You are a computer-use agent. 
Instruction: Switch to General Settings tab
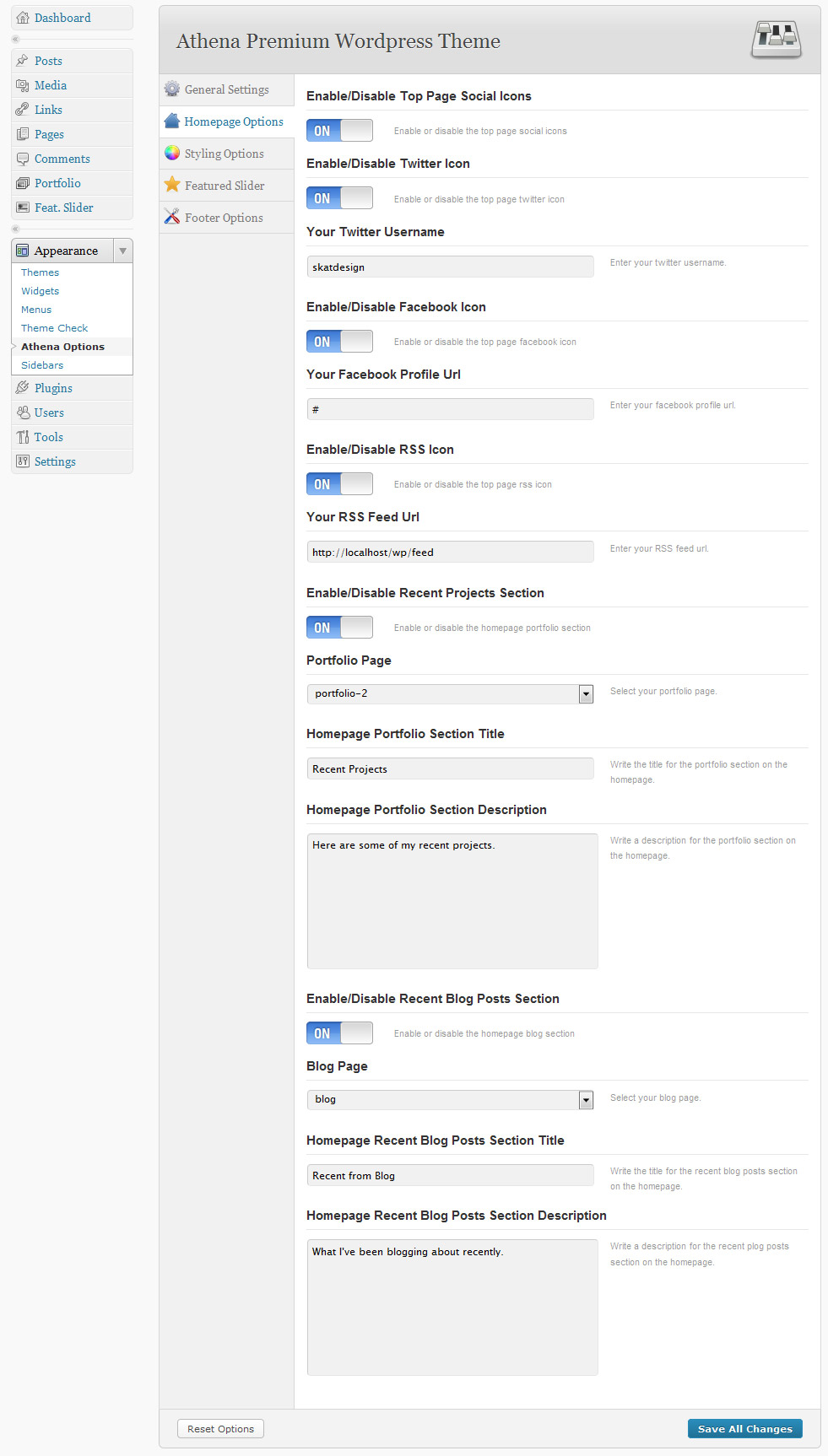(226, 89)
